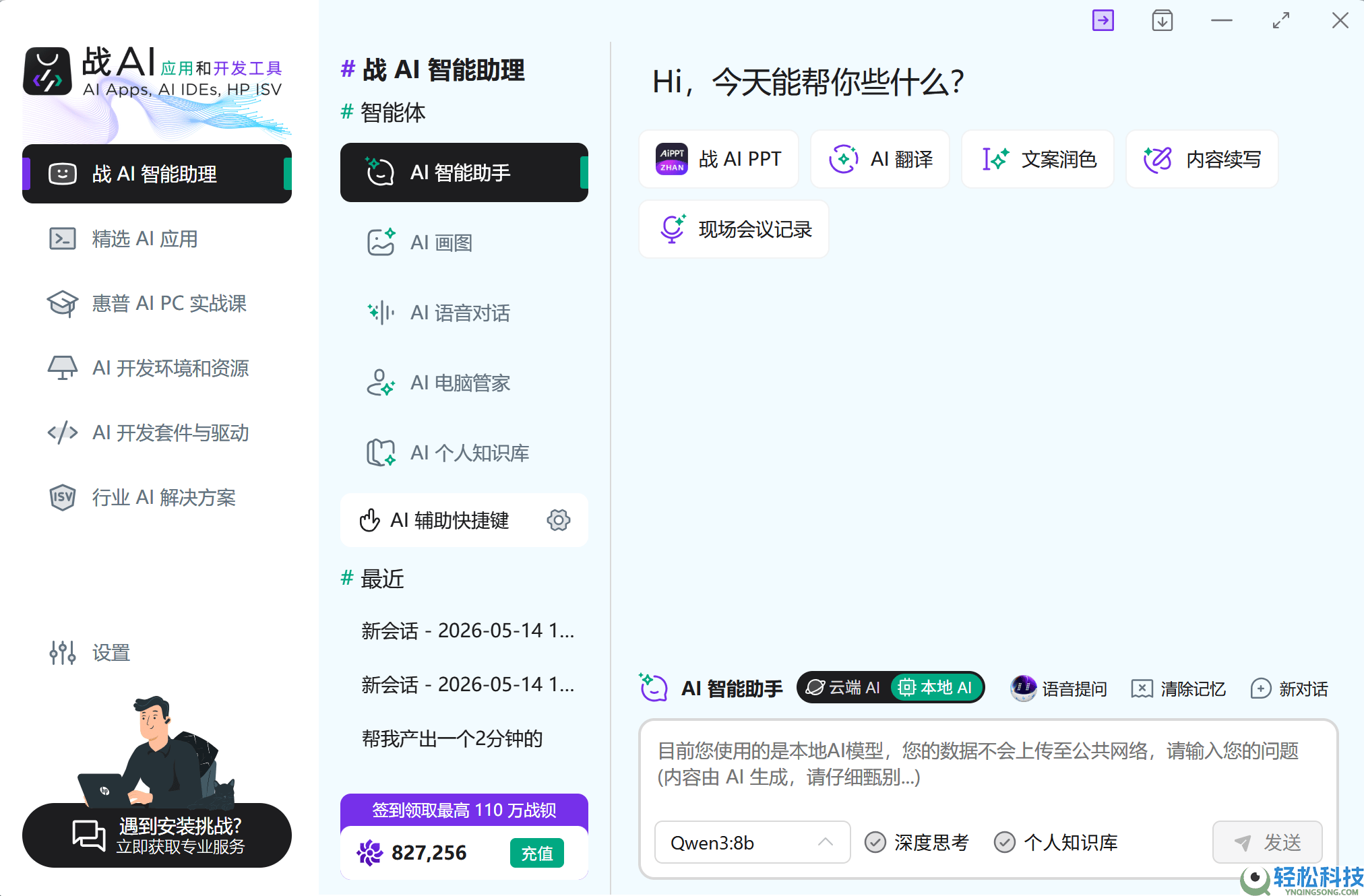Click the purple coin icon beside 827,256
Screen dimensions: 1364x896
(369, 853)
